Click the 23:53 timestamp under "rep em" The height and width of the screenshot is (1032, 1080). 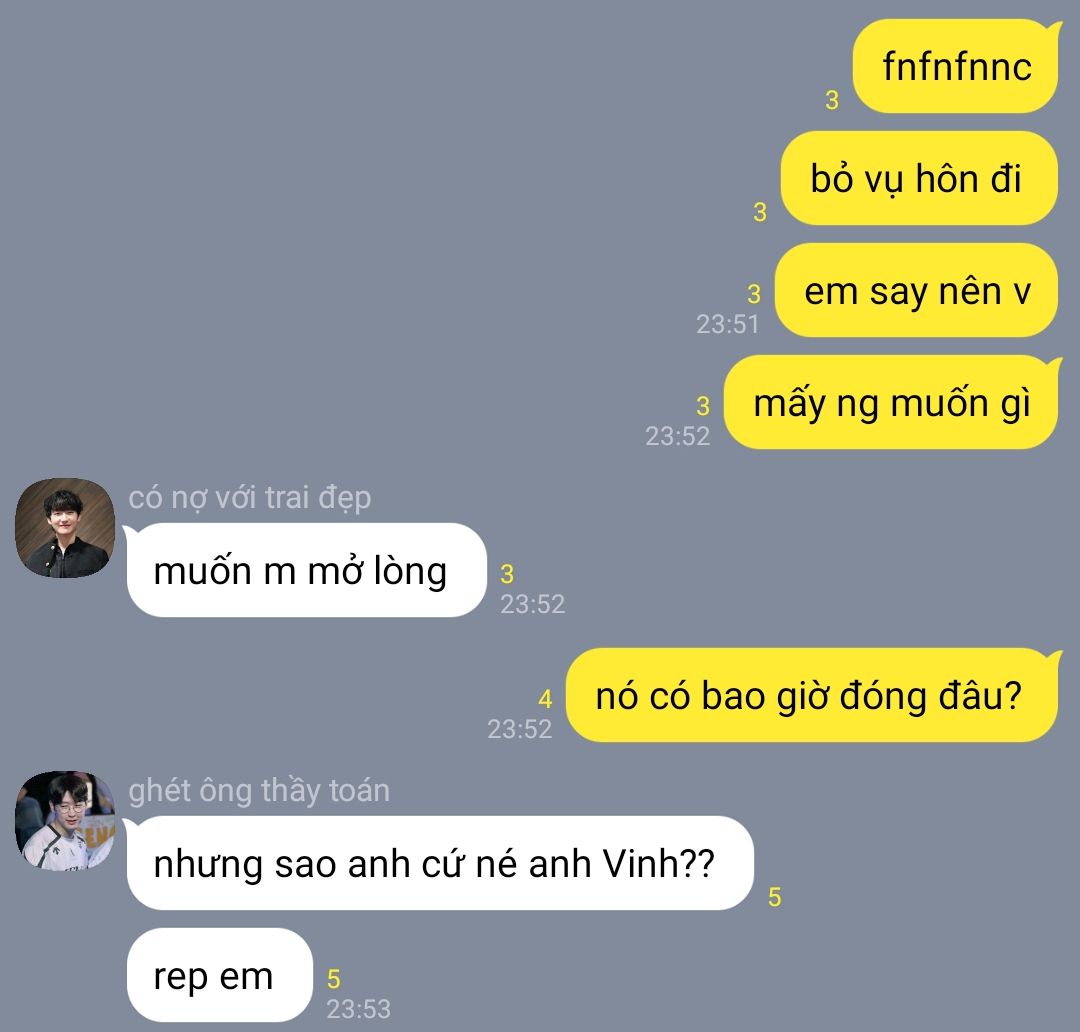[x=358, y=1009]
